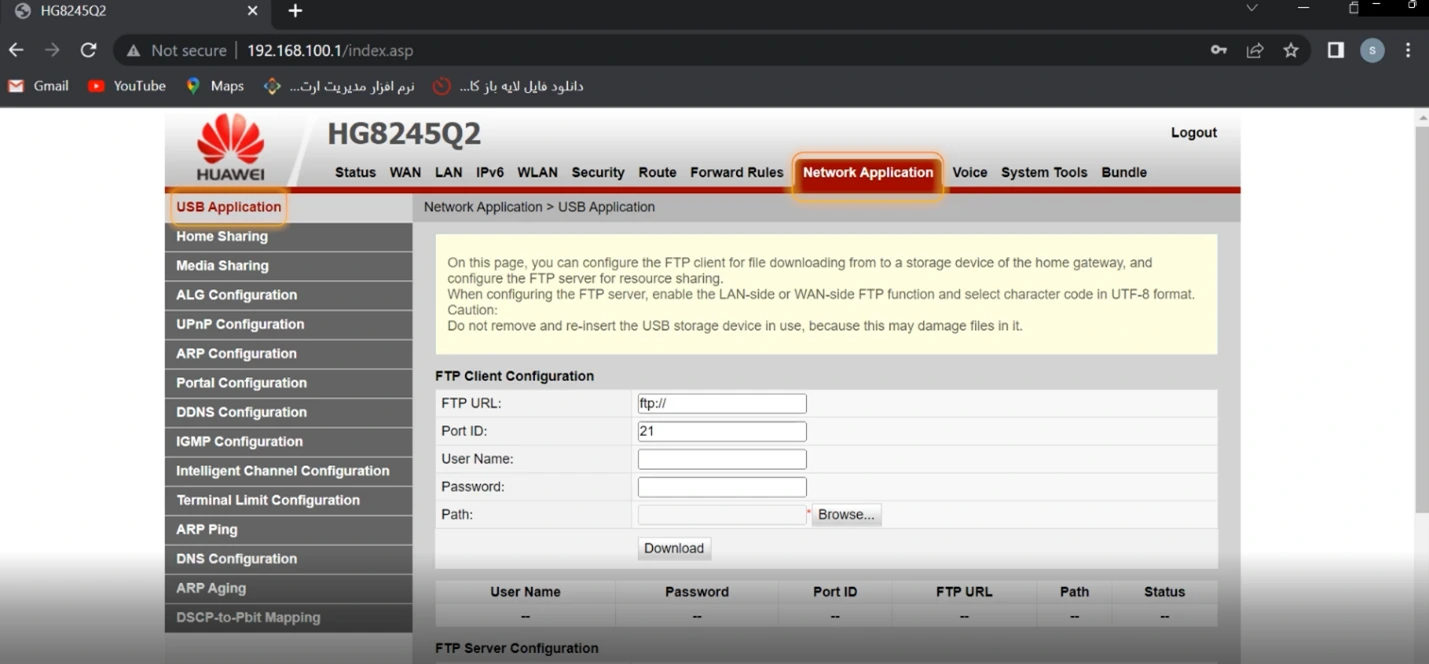1429x664 pixels.
Task: Open the WAN tab
Action: coord(405,172)
